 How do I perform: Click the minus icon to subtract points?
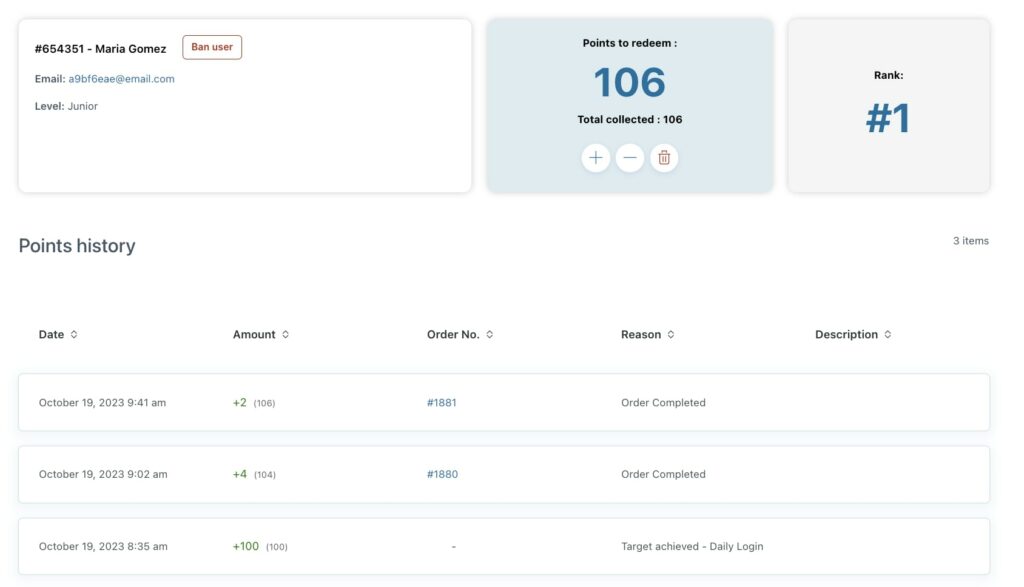[630, 158]
